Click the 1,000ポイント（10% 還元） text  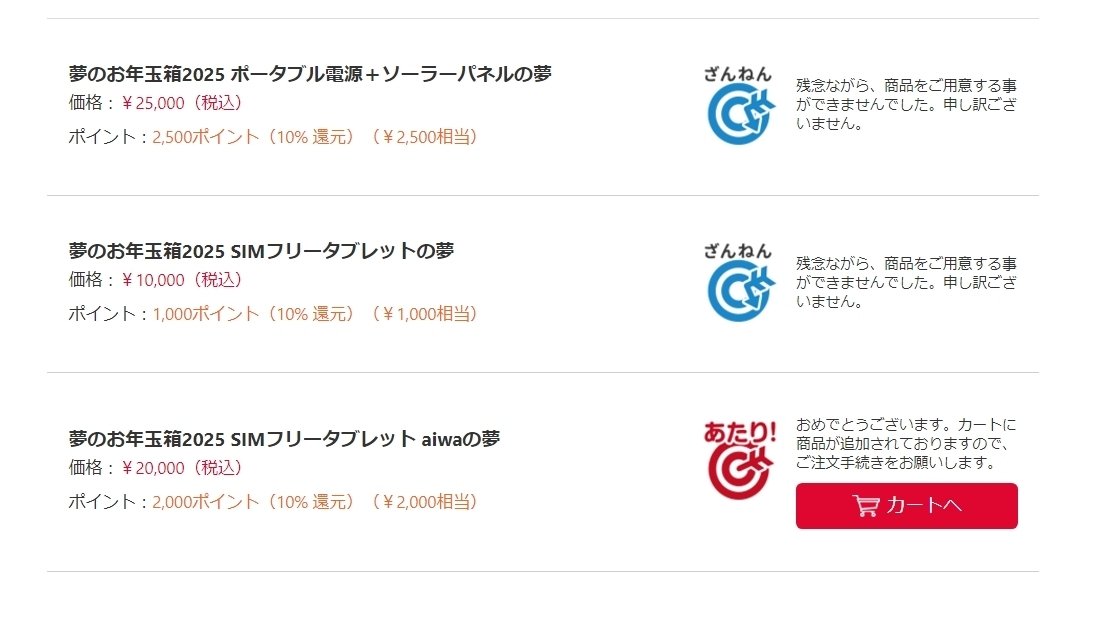[254, 314]
